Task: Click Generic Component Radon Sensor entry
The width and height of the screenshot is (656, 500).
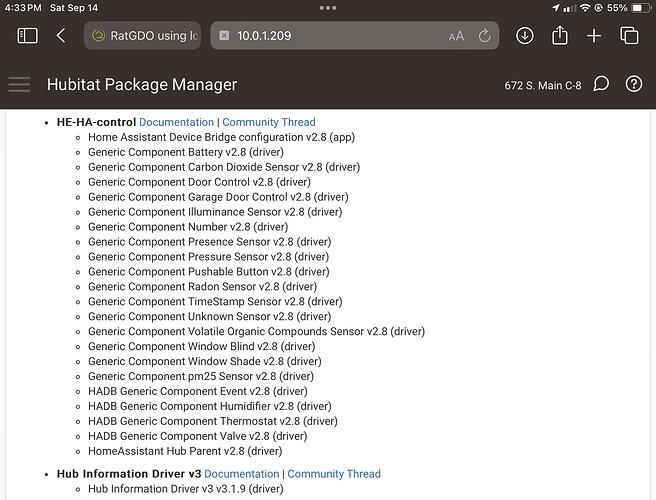Action: [202, 287]
